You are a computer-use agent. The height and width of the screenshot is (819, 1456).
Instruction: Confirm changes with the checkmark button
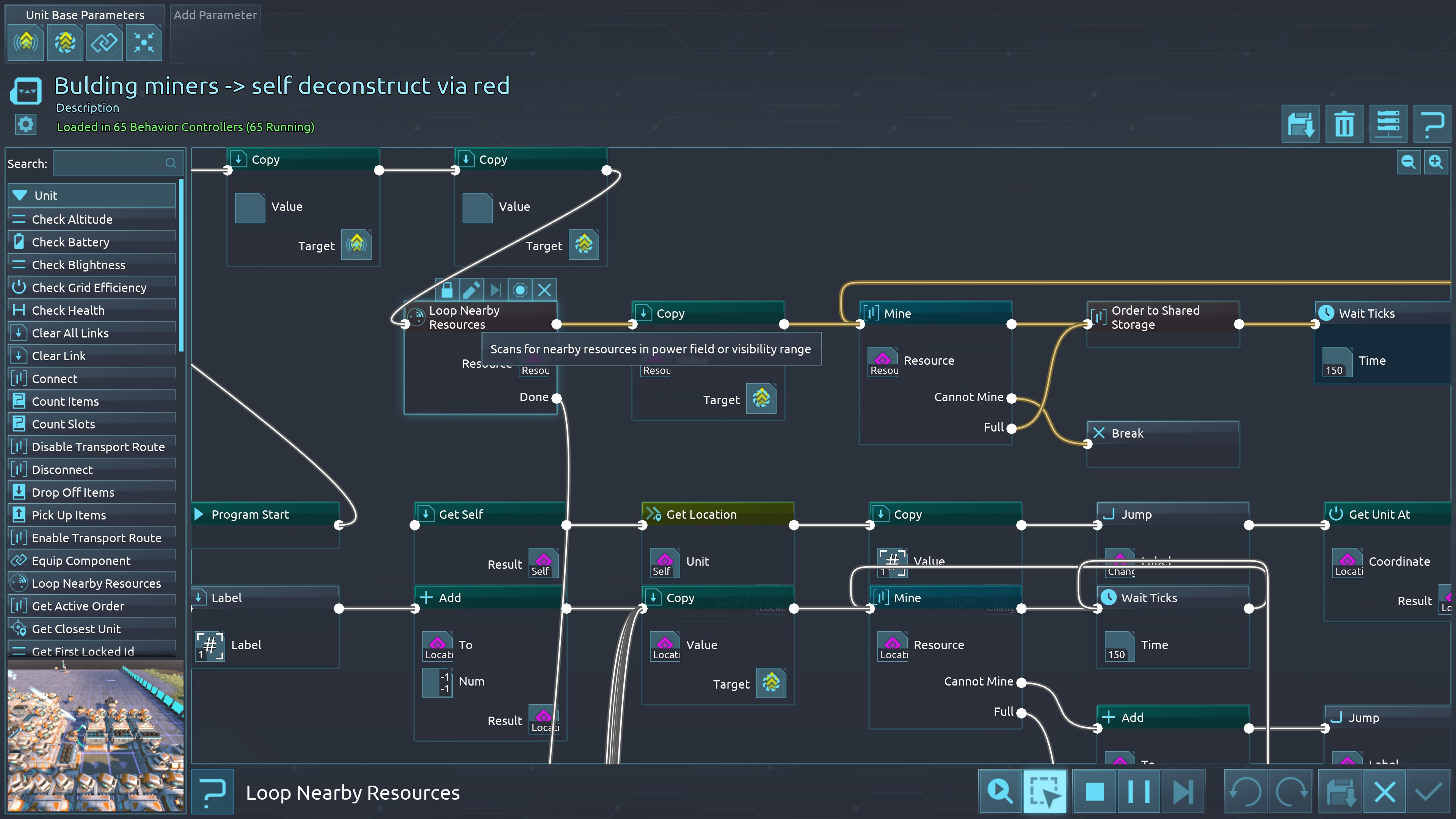click(1428, 791)
